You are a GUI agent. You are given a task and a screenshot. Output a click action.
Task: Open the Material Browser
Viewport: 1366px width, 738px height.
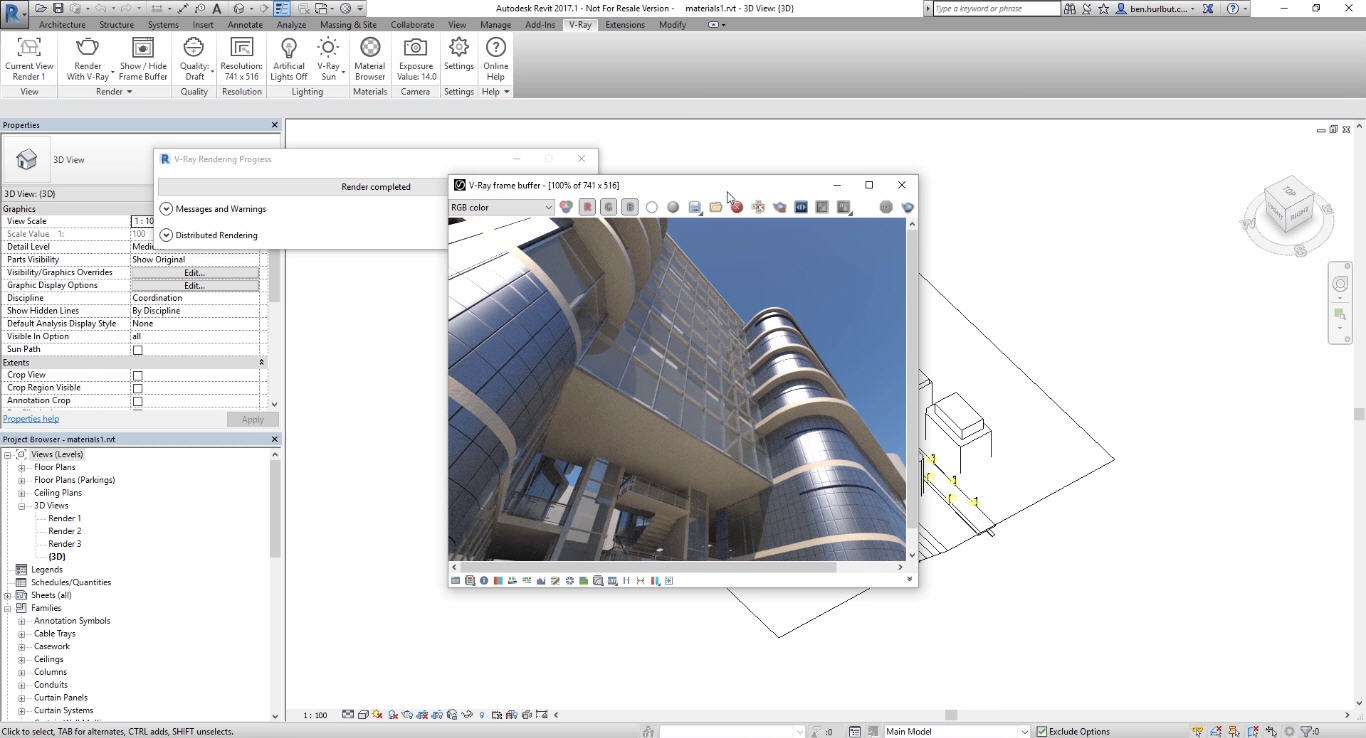click(369, 58)
